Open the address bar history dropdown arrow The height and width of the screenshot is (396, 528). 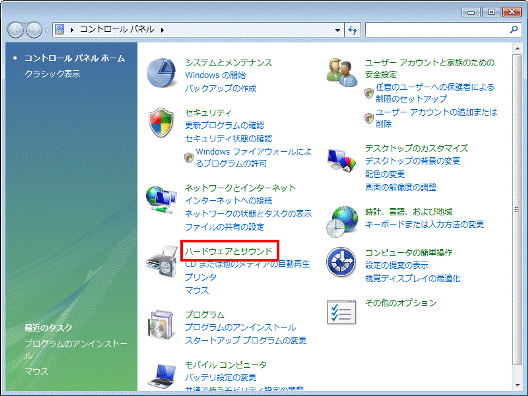[x=337, y=30]
